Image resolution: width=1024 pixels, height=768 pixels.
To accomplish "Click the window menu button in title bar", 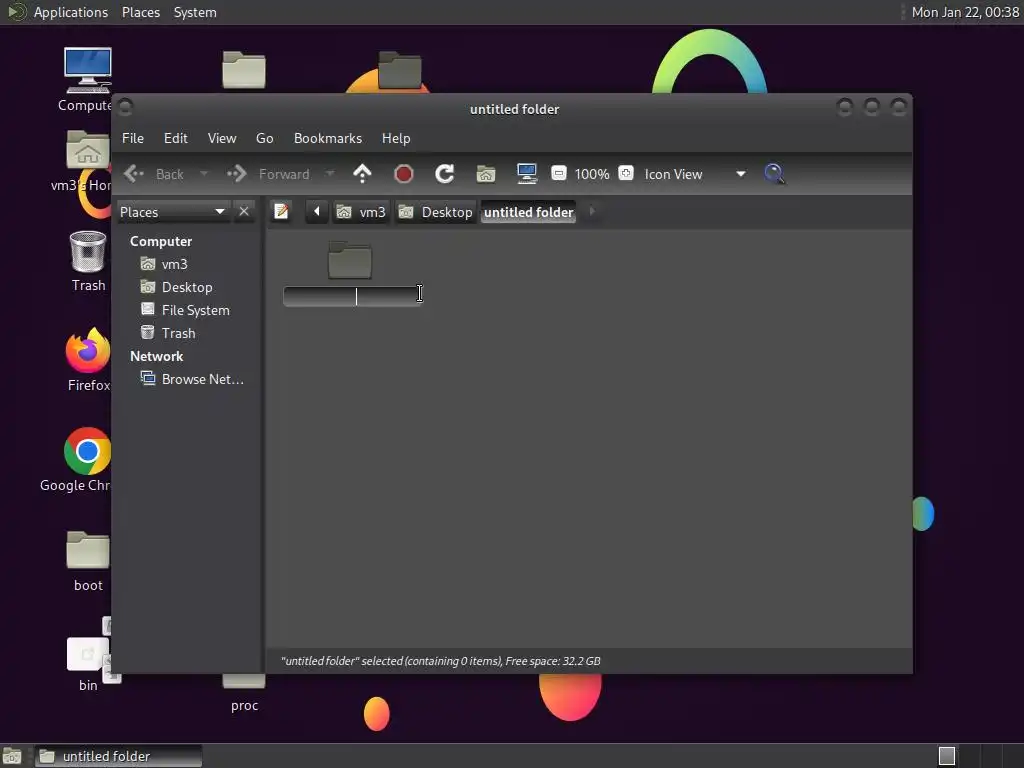I will click(125, 106).
